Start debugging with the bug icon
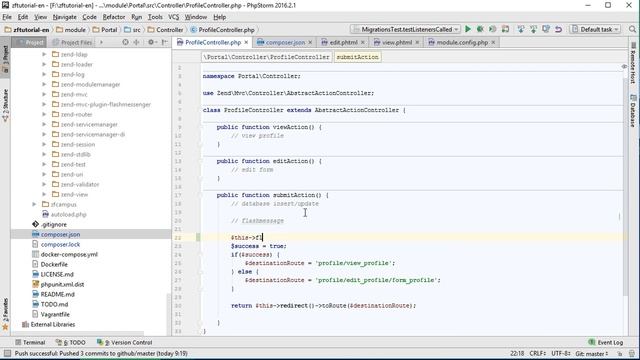Screen dimensions: 640x360 tap(480, 29)
